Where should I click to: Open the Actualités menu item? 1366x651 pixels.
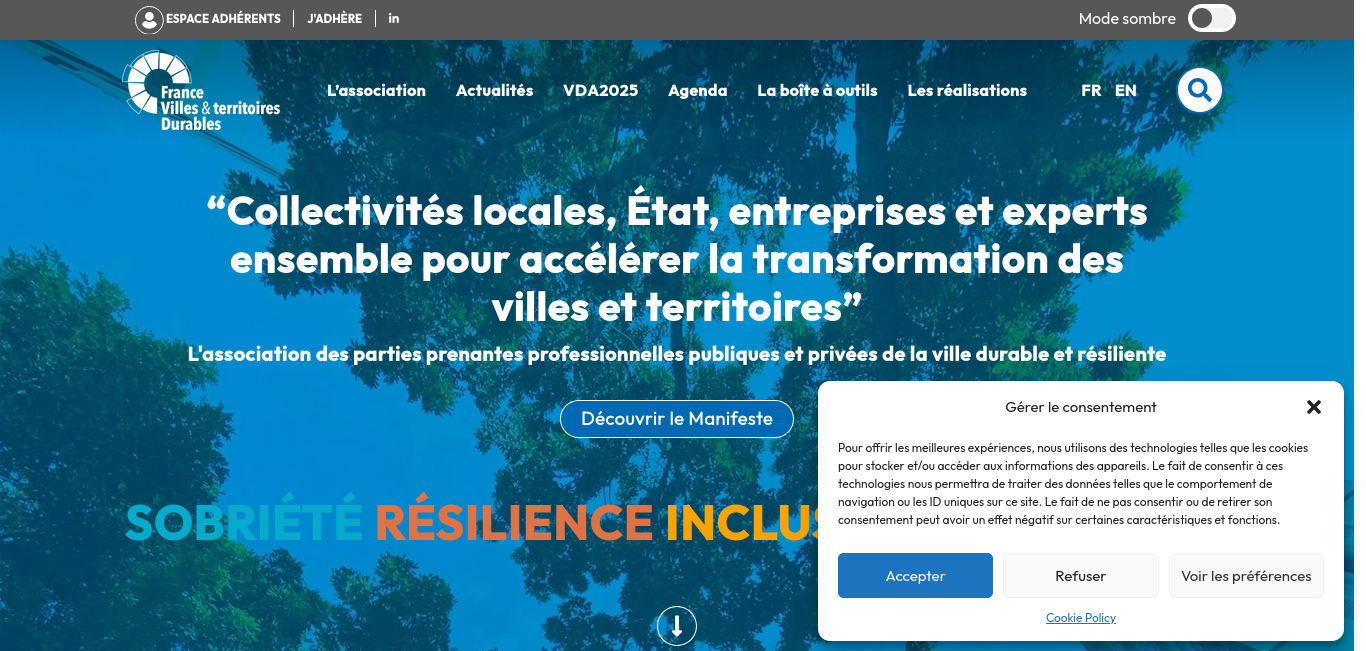click(x=494, y=90)
